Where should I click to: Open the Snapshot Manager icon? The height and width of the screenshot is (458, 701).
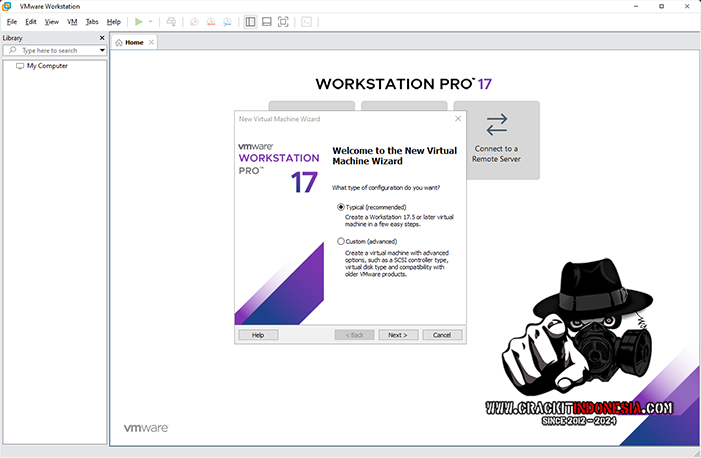tap(228, 21)
